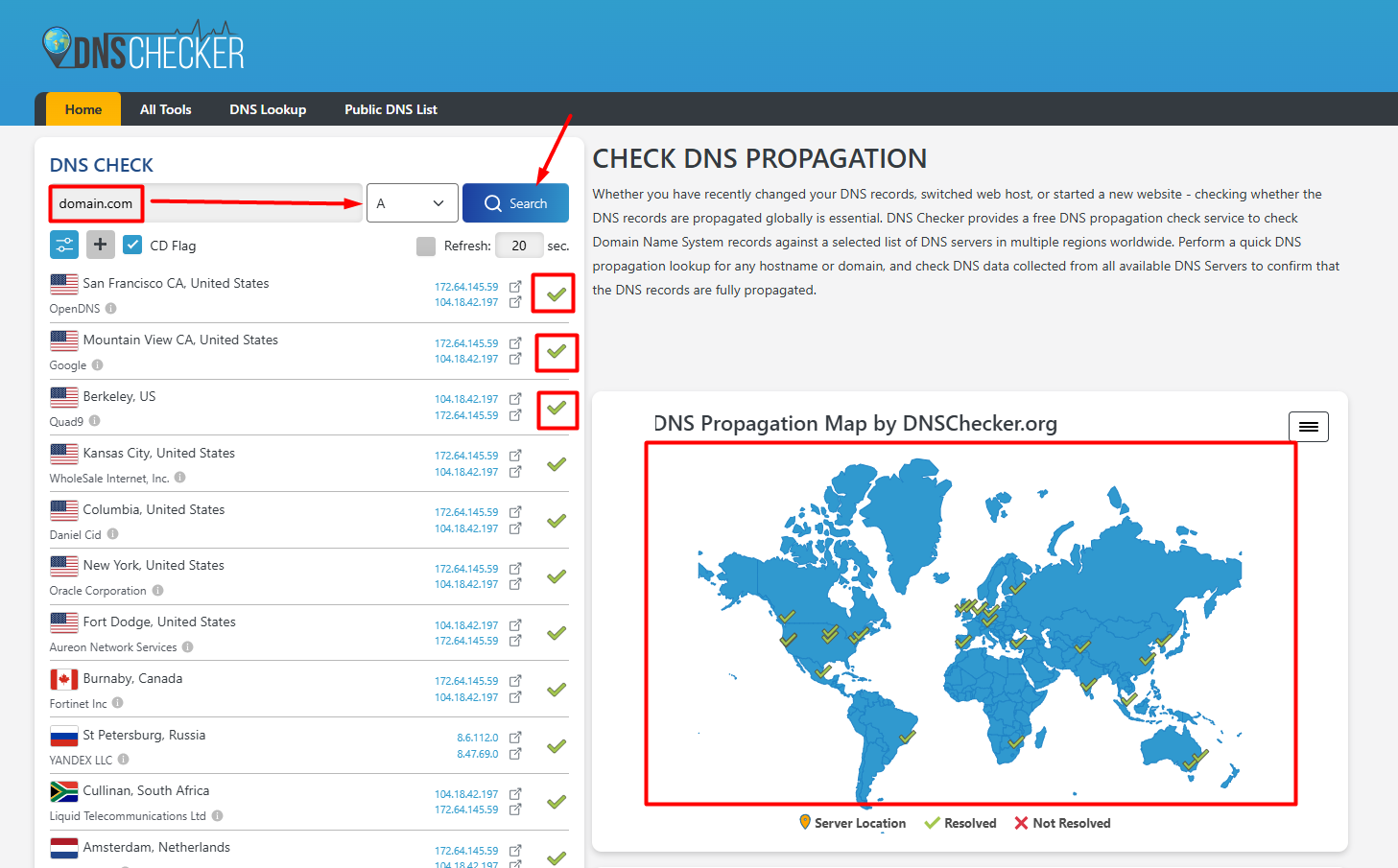Open the external link icon beside the first San Francisco IP
This screenshot has height=868, width=1398.
coord(515,287)
